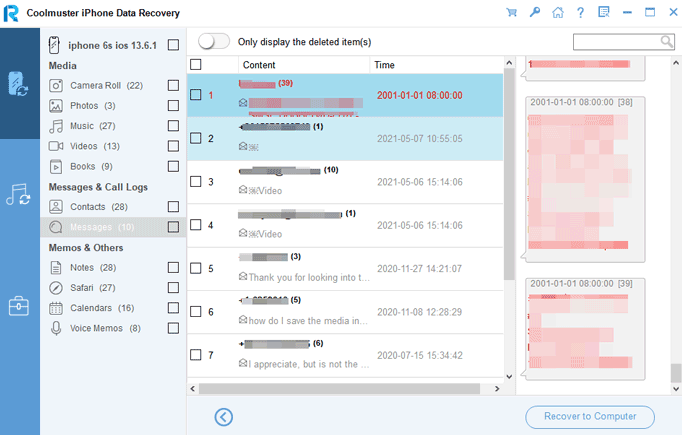Click the Messages bubble icon

click(56, 227)
